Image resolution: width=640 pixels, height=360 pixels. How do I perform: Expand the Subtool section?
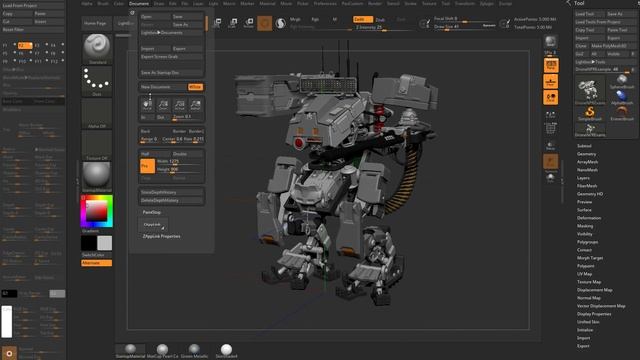(x=584, y=146)
